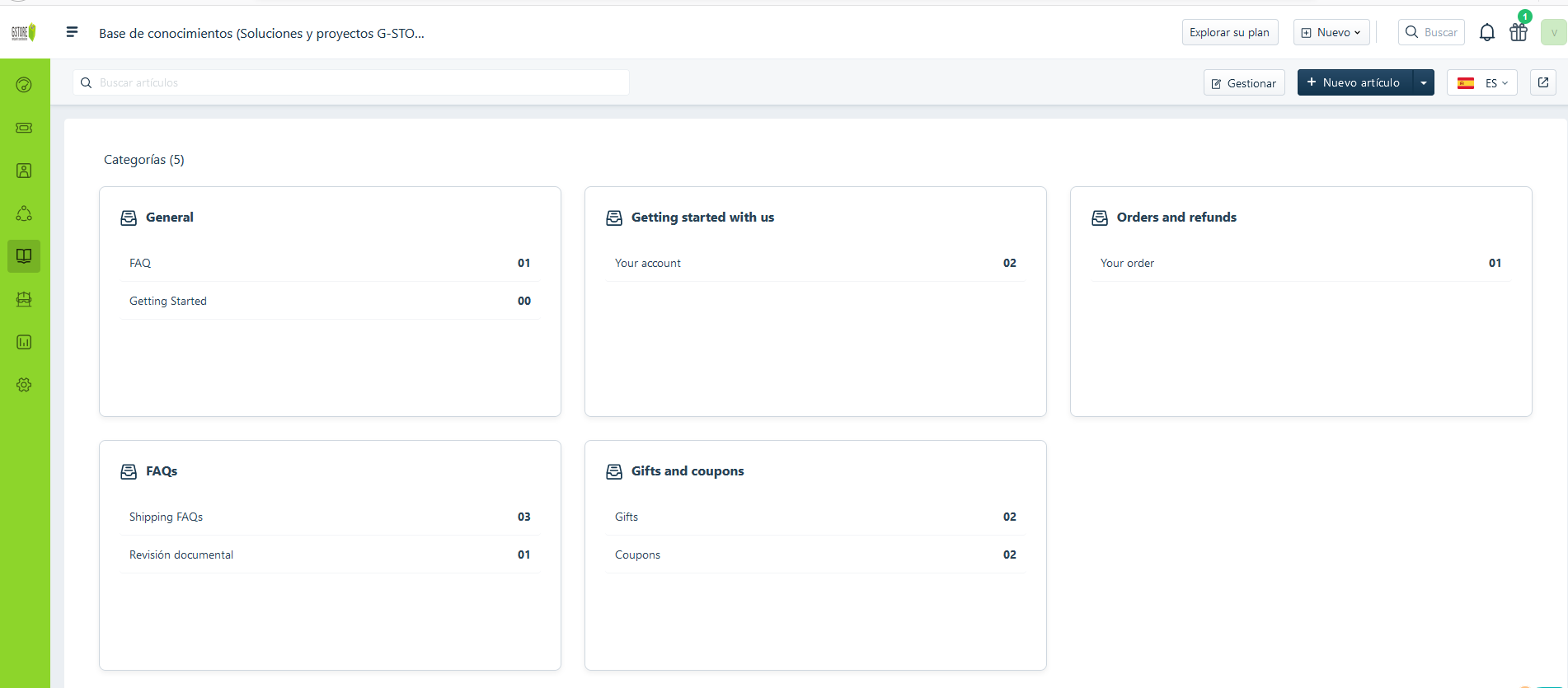The image size is (1568, 688).
Task: Open the knowledge base in external view
Action: 1542,82
